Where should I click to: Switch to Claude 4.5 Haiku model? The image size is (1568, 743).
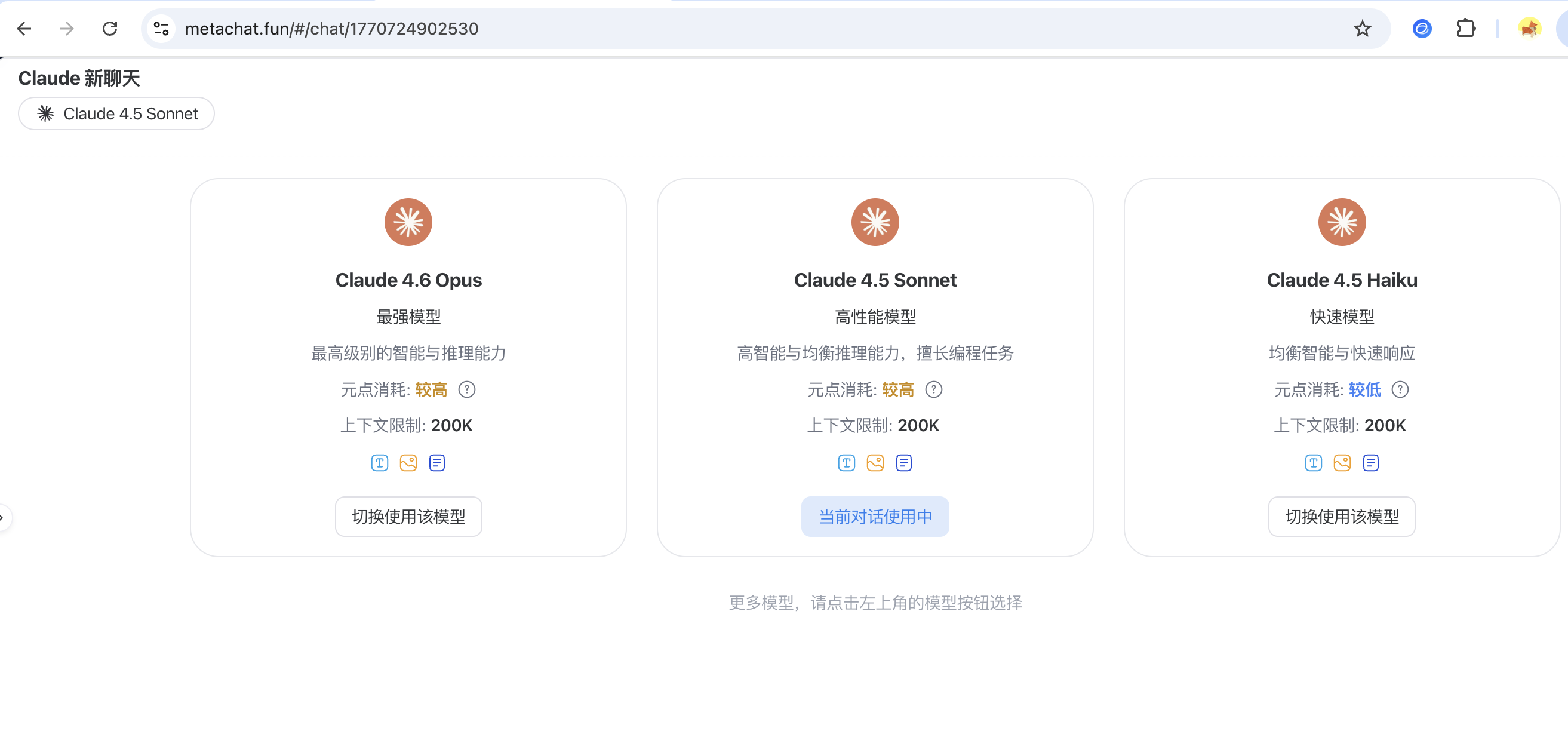[x=1342, y=517]
